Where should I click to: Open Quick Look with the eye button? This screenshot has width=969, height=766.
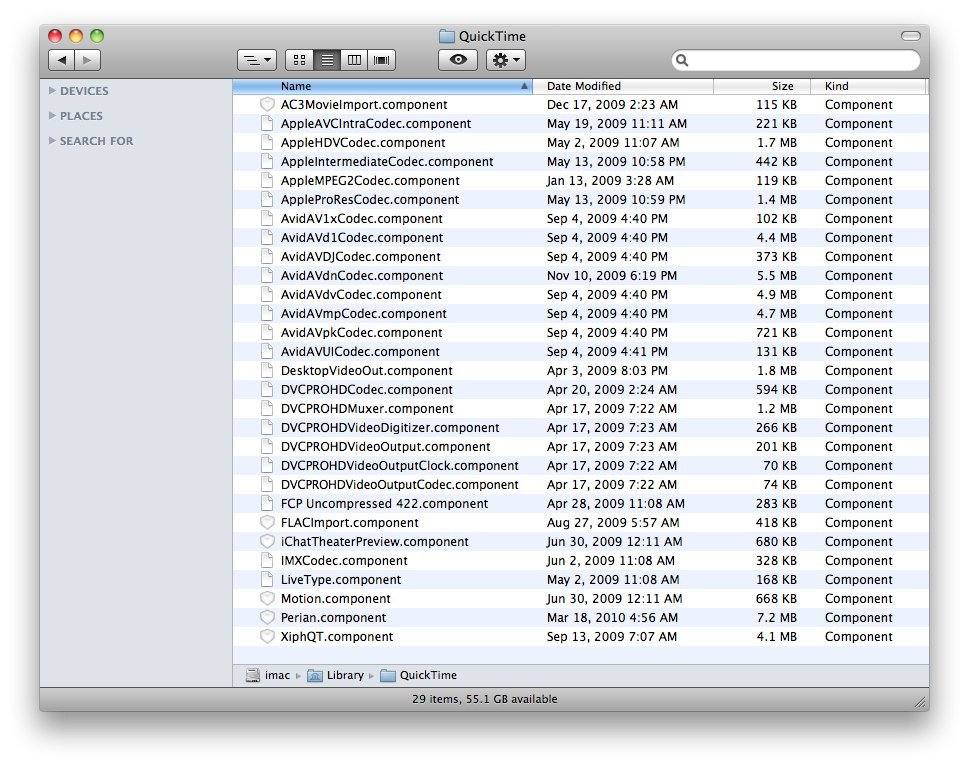pos(458,60)
